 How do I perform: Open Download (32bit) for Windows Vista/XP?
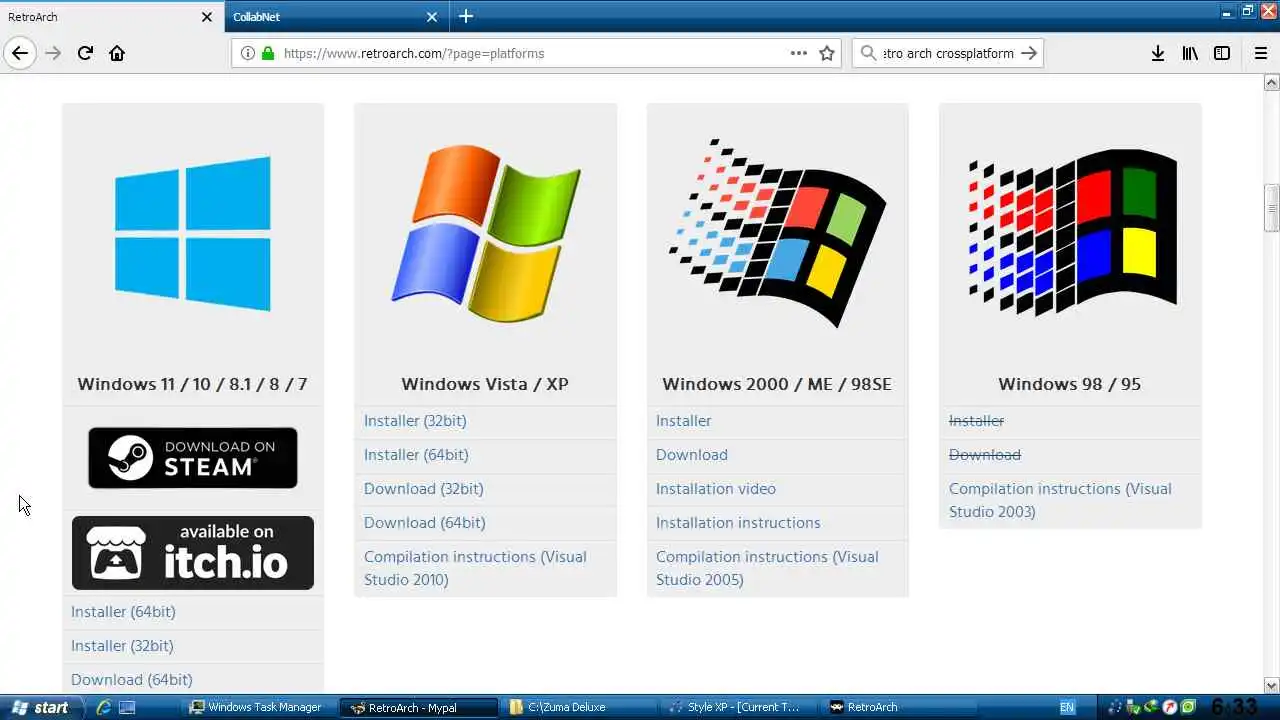point(424,488)
